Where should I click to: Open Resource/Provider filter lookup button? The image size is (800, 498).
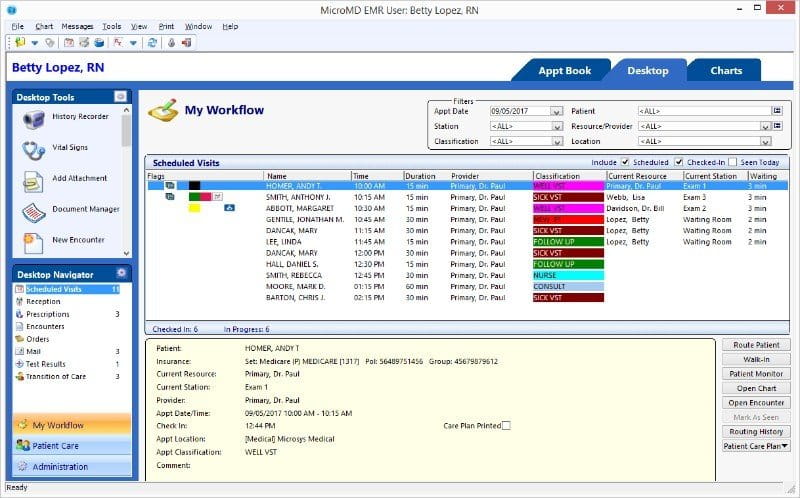tap(777, 126)
